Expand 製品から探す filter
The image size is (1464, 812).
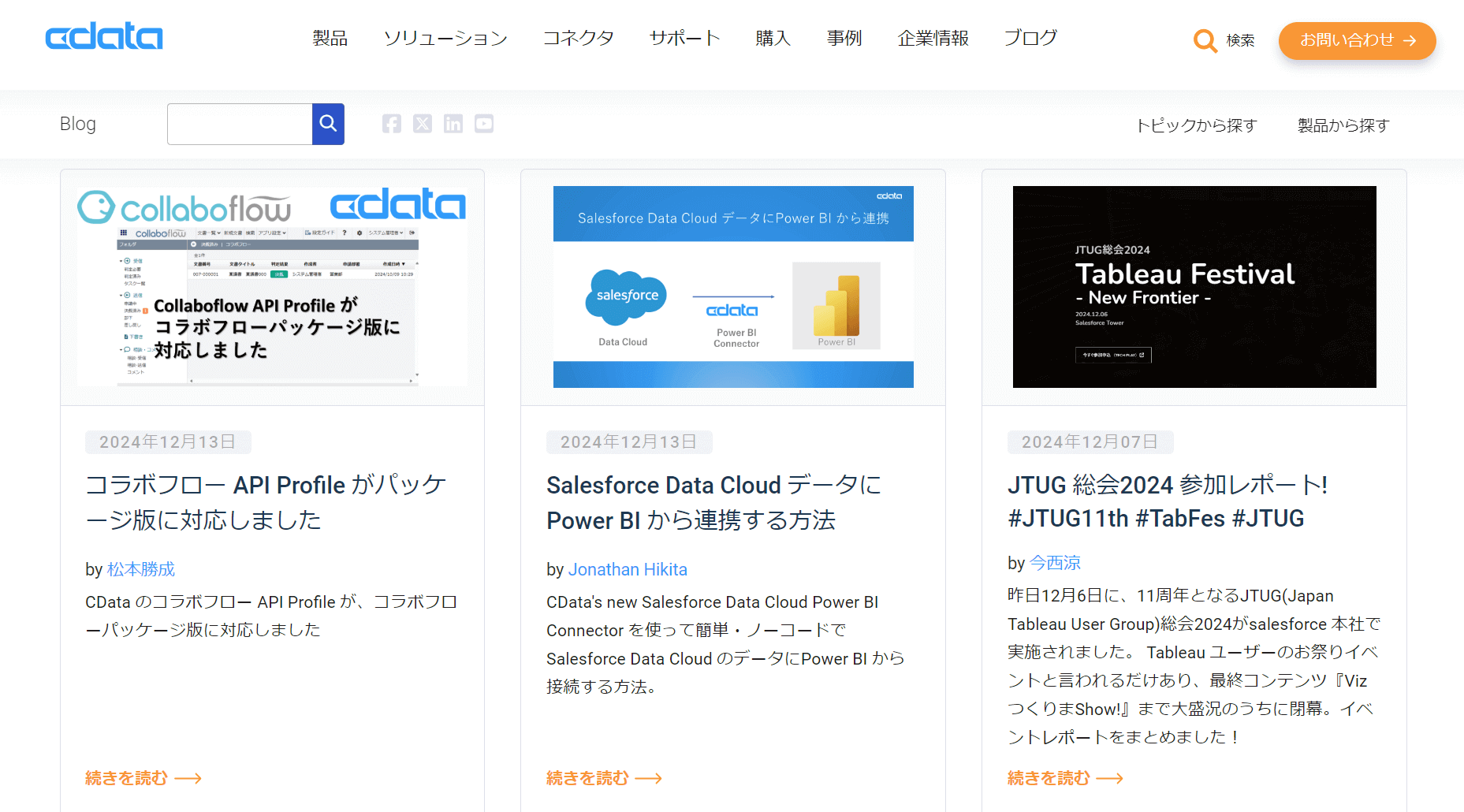point(1343,125)
